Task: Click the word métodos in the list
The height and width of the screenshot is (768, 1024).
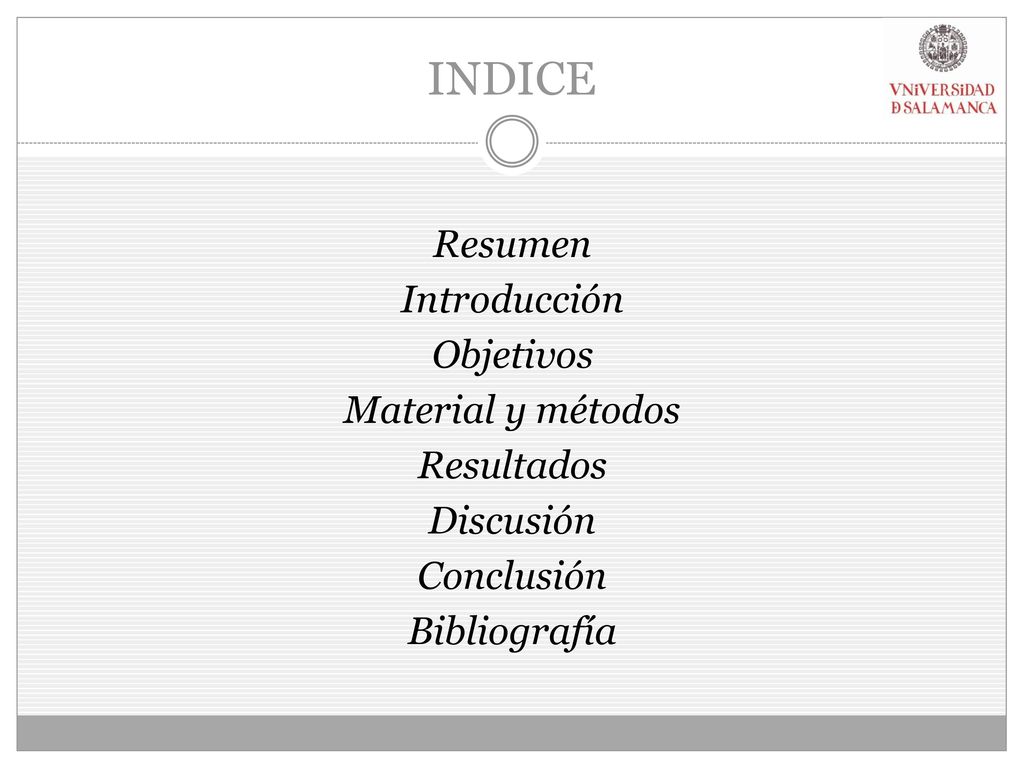Action: [x=608, y=411]
